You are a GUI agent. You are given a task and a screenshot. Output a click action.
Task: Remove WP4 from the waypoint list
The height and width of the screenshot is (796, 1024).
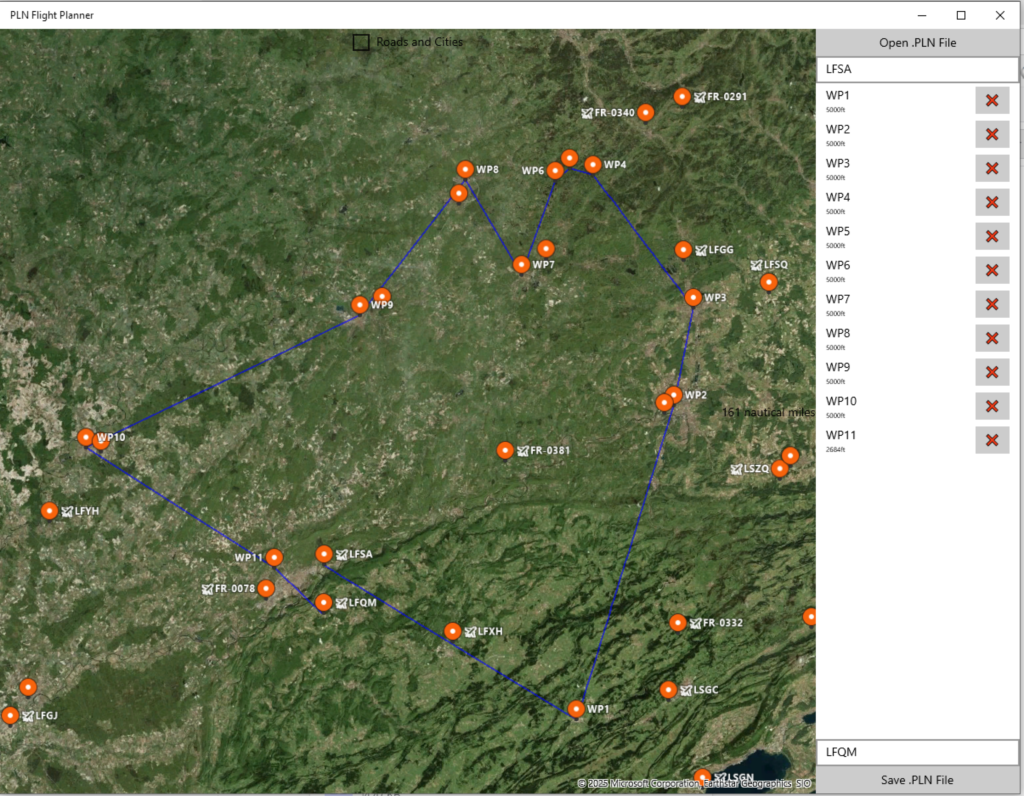(x=992, y=202)
